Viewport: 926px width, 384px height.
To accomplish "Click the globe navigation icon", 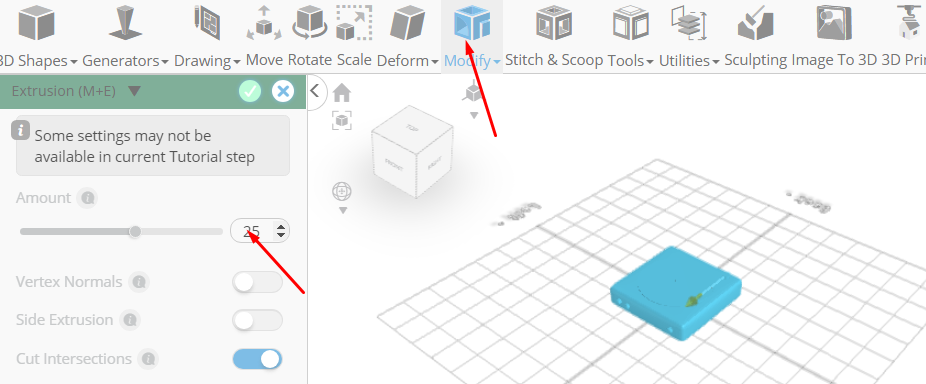I will [x=342, y=191].
